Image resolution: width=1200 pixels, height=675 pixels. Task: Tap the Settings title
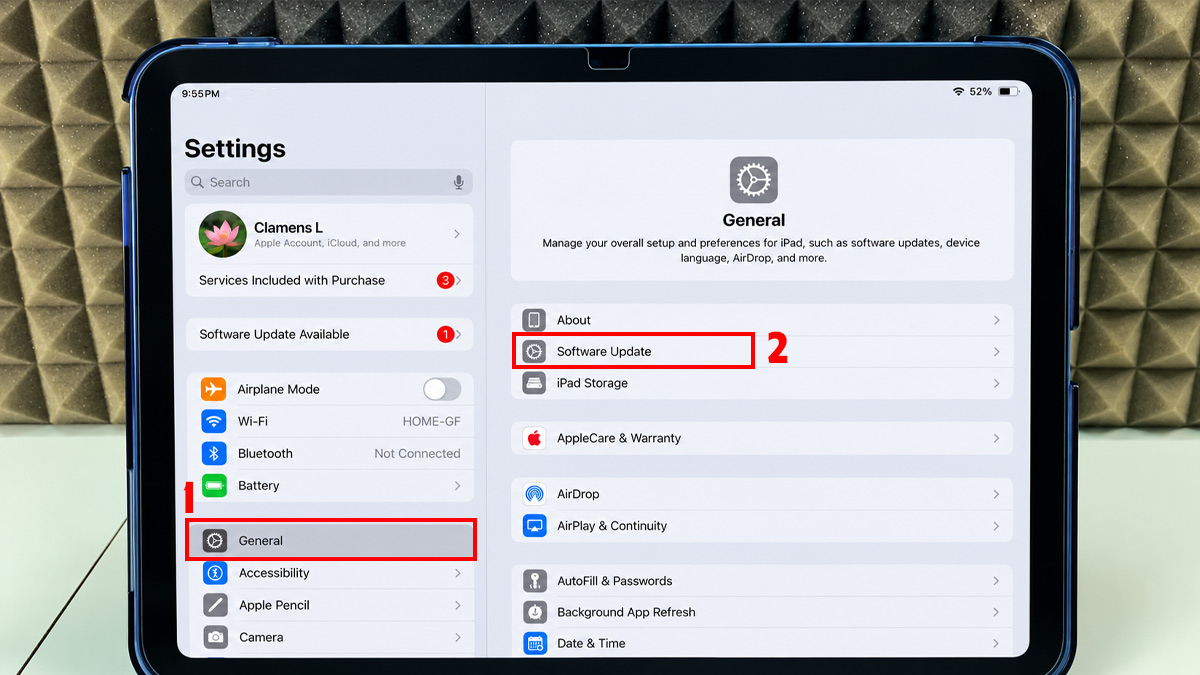[235, 148]
